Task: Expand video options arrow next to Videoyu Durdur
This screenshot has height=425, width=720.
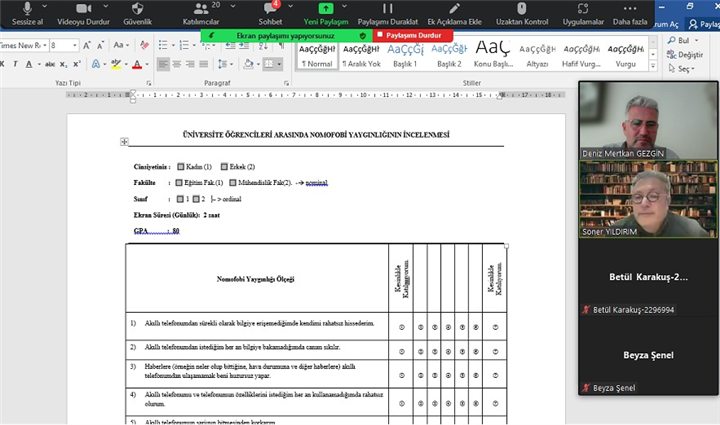Action: pos(106,6)
